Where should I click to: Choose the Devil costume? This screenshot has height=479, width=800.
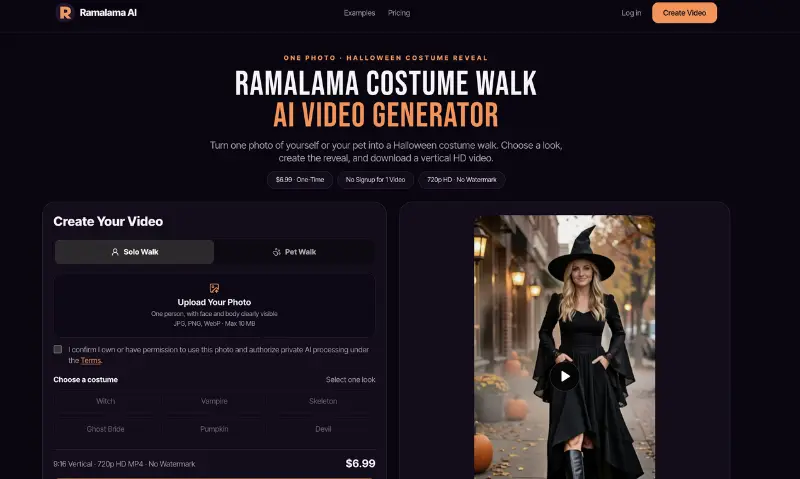323,429
